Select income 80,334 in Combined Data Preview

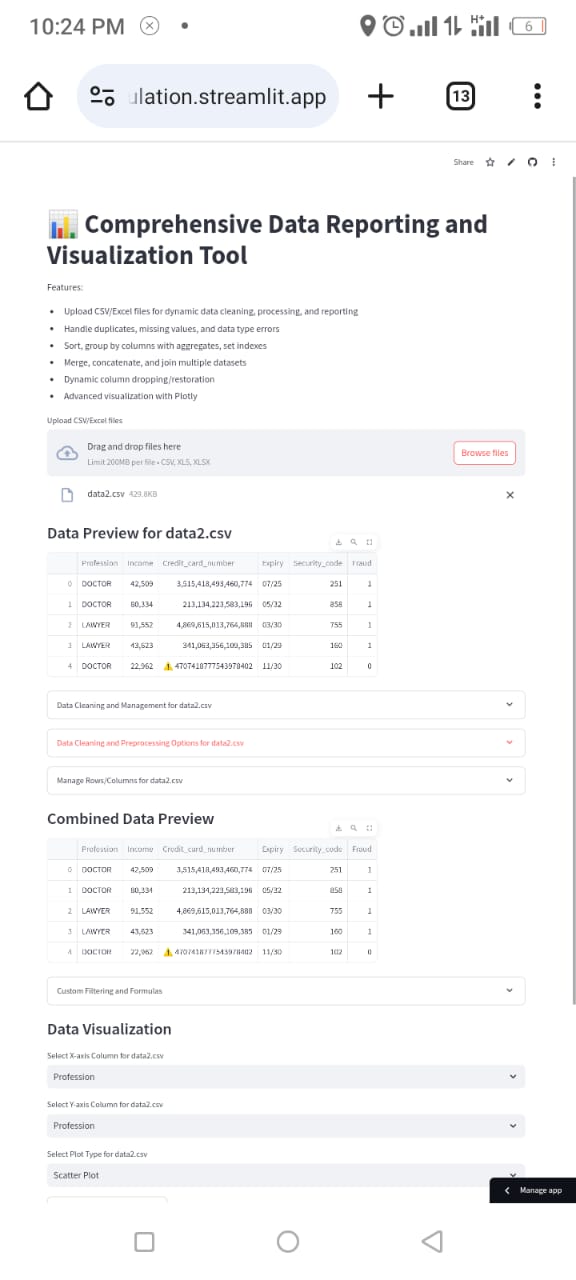pos(140,890)
